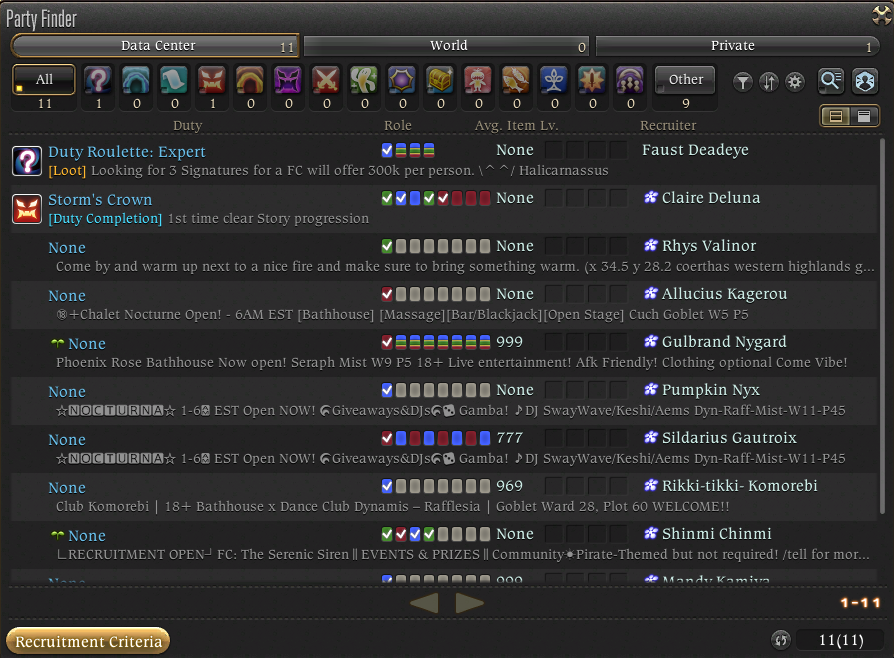894x658 pixels.
Task: Open Rikki-tikki- Komorebi's club listing
Action: [x=444, y=496]
